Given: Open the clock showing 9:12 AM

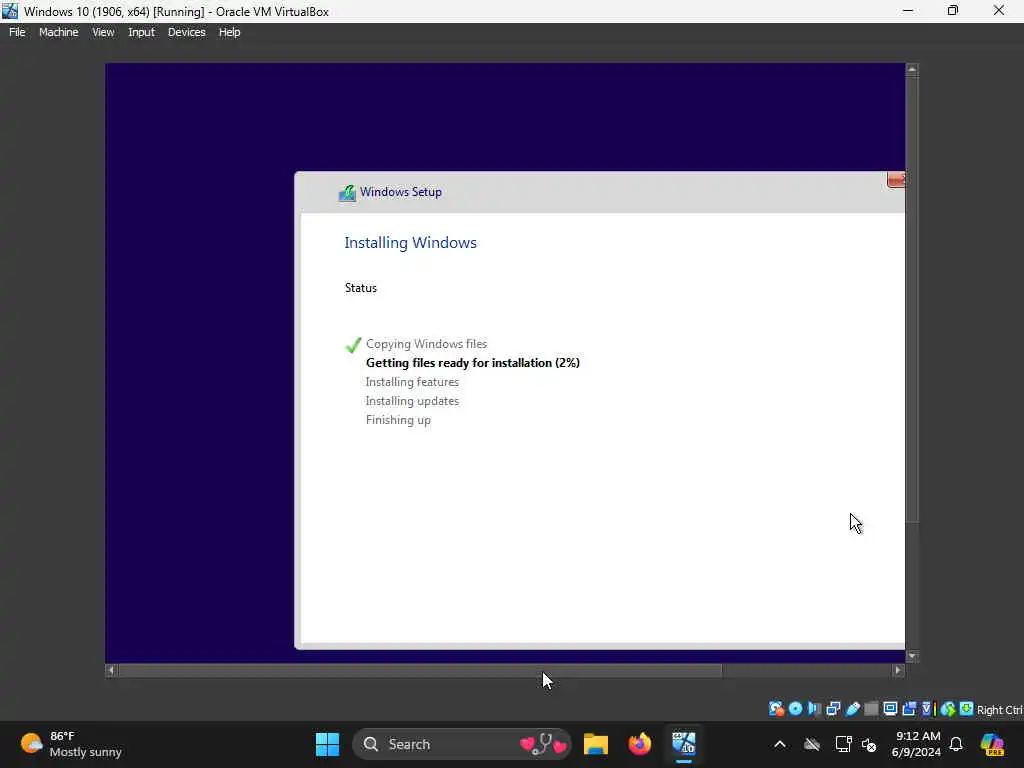Looking at the screenshot, I should [917, 744].
